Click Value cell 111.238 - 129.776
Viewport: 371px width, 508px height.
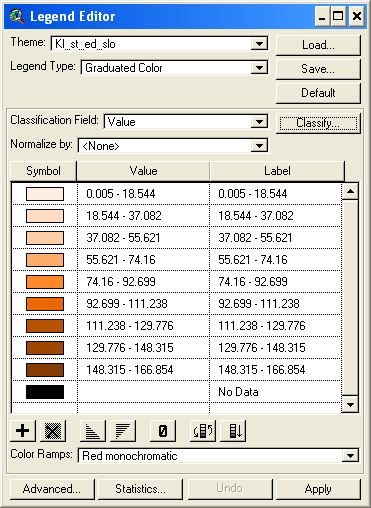(x=143, y=326)
